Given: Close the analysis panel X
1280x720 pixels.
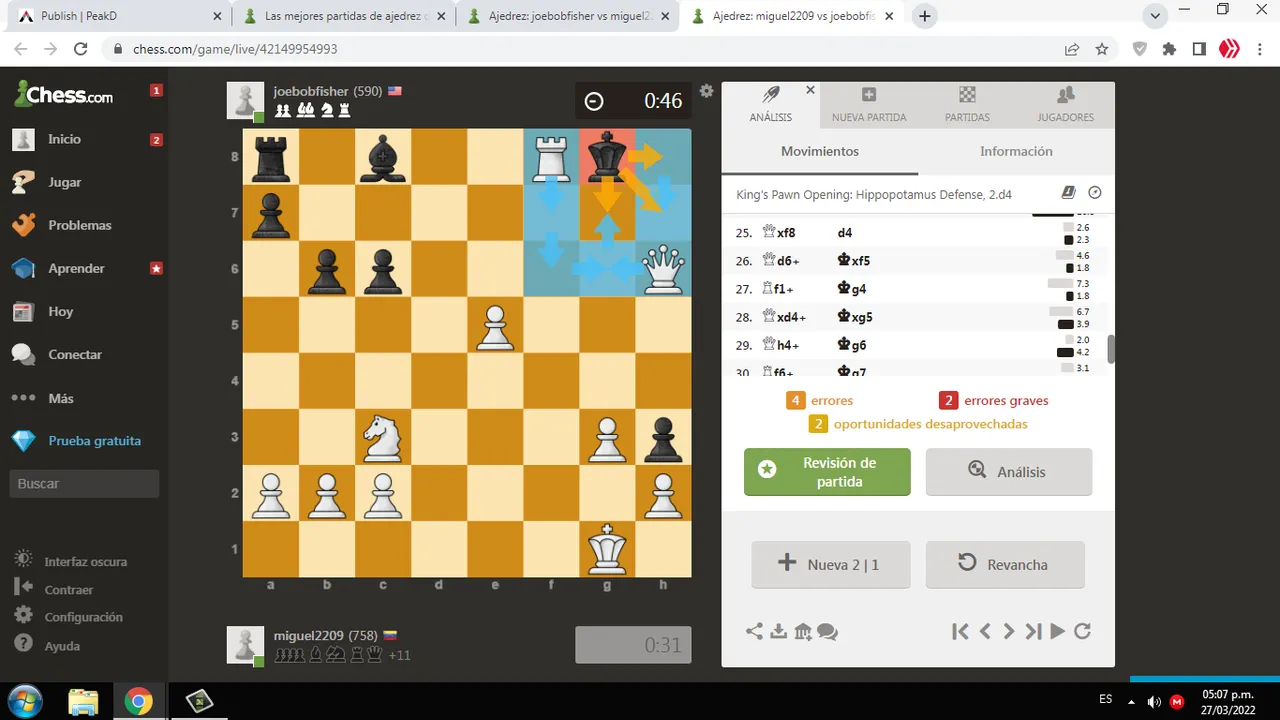Looking at the screenshot, I should (810, 90).
